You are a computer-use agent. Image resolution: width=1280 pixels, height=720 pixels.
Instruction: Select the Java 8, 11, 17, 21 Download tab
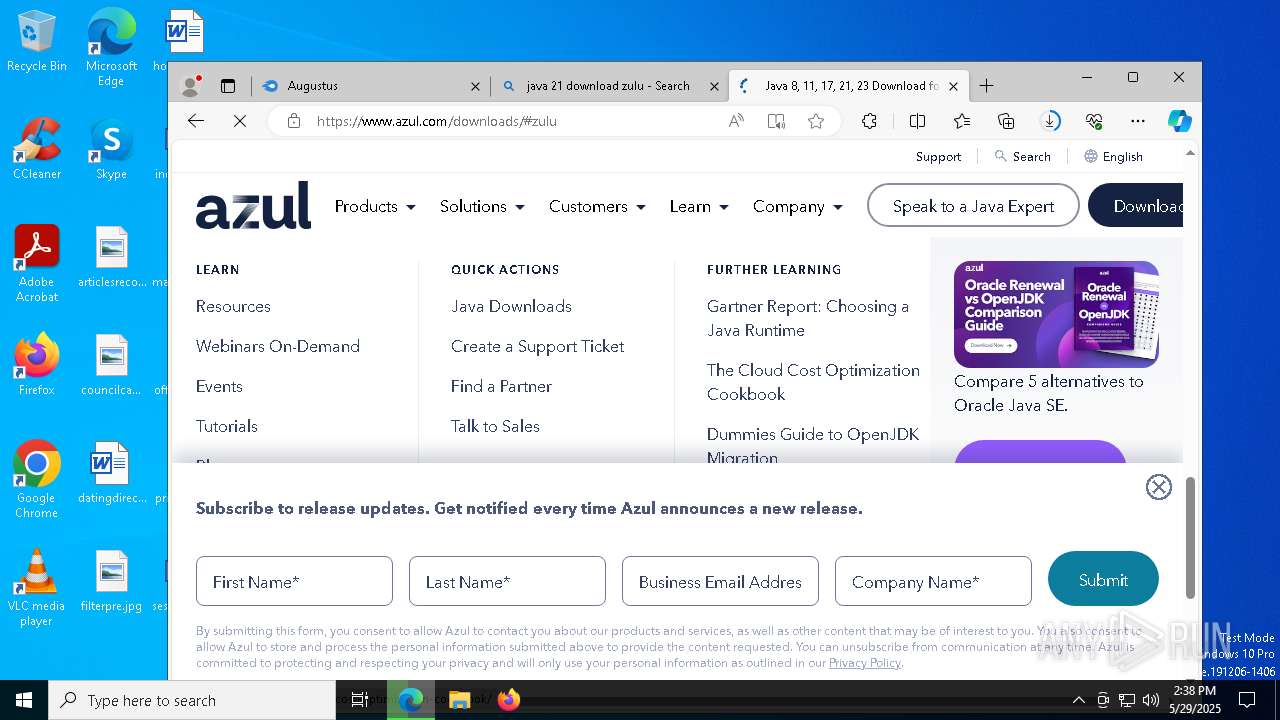pos(848,86)
